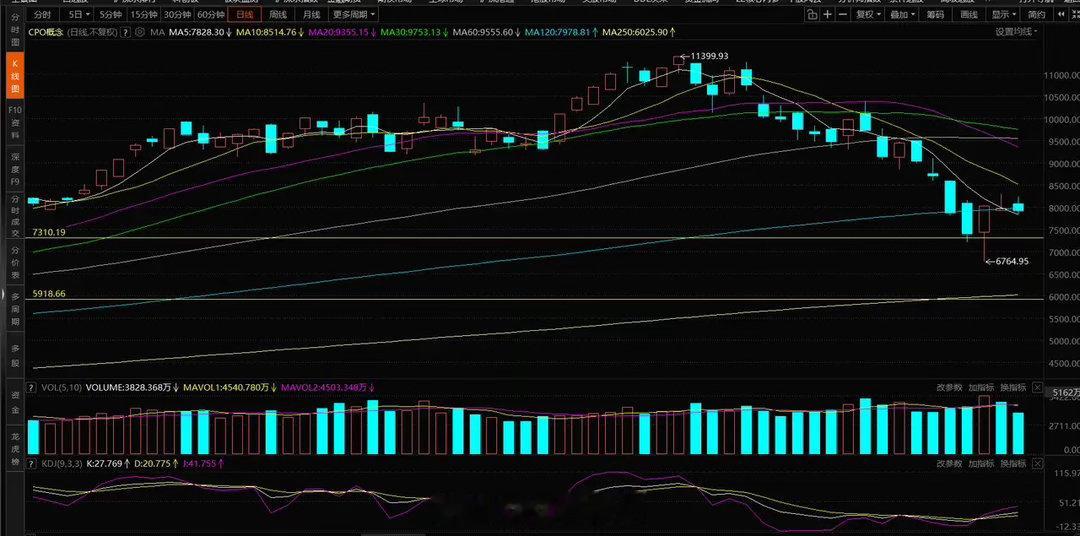
Task: Click the 简约 view button
Action: coord(1035,14)
